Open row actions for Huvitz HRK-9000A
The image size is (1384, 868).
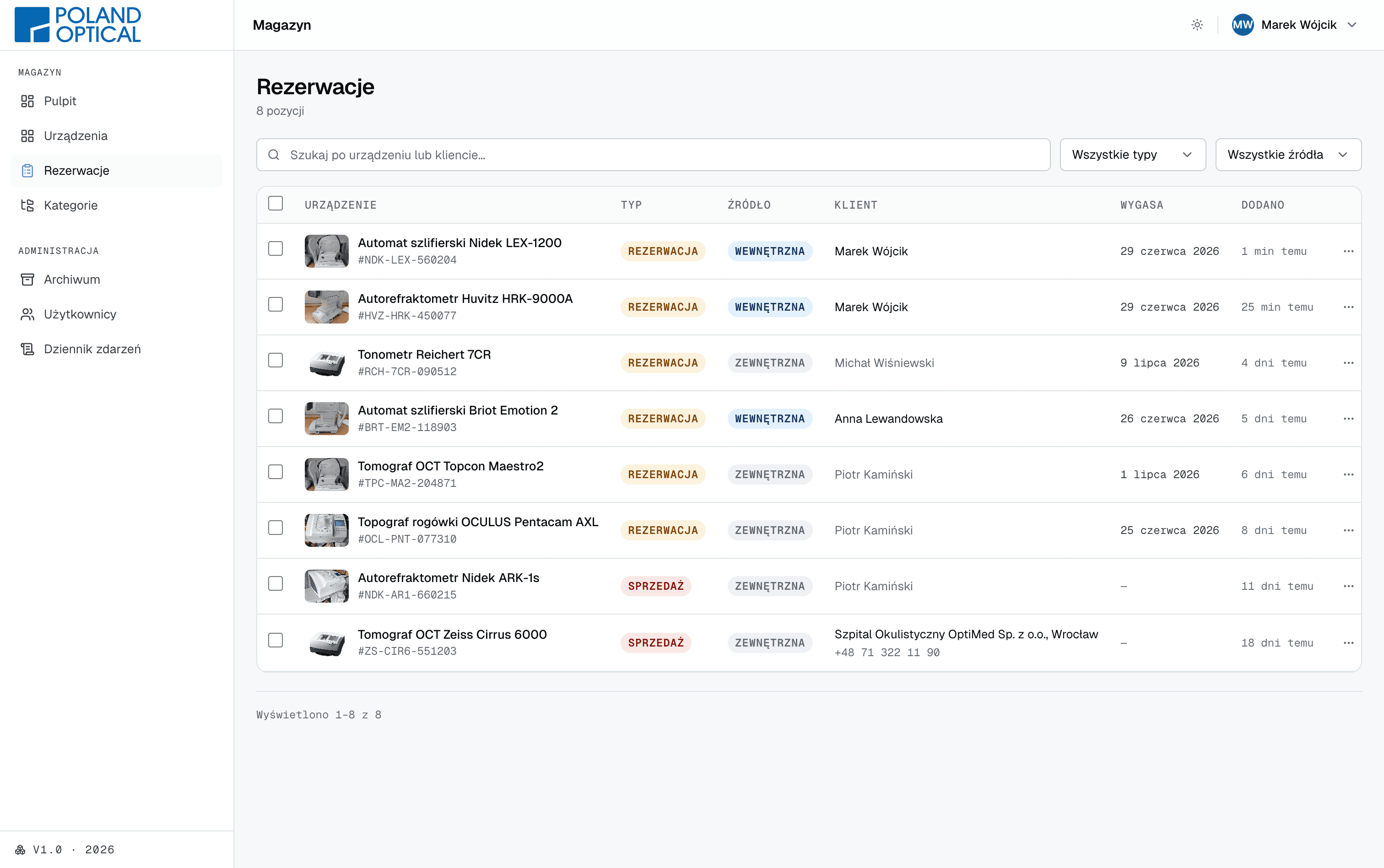[1348, 307]
